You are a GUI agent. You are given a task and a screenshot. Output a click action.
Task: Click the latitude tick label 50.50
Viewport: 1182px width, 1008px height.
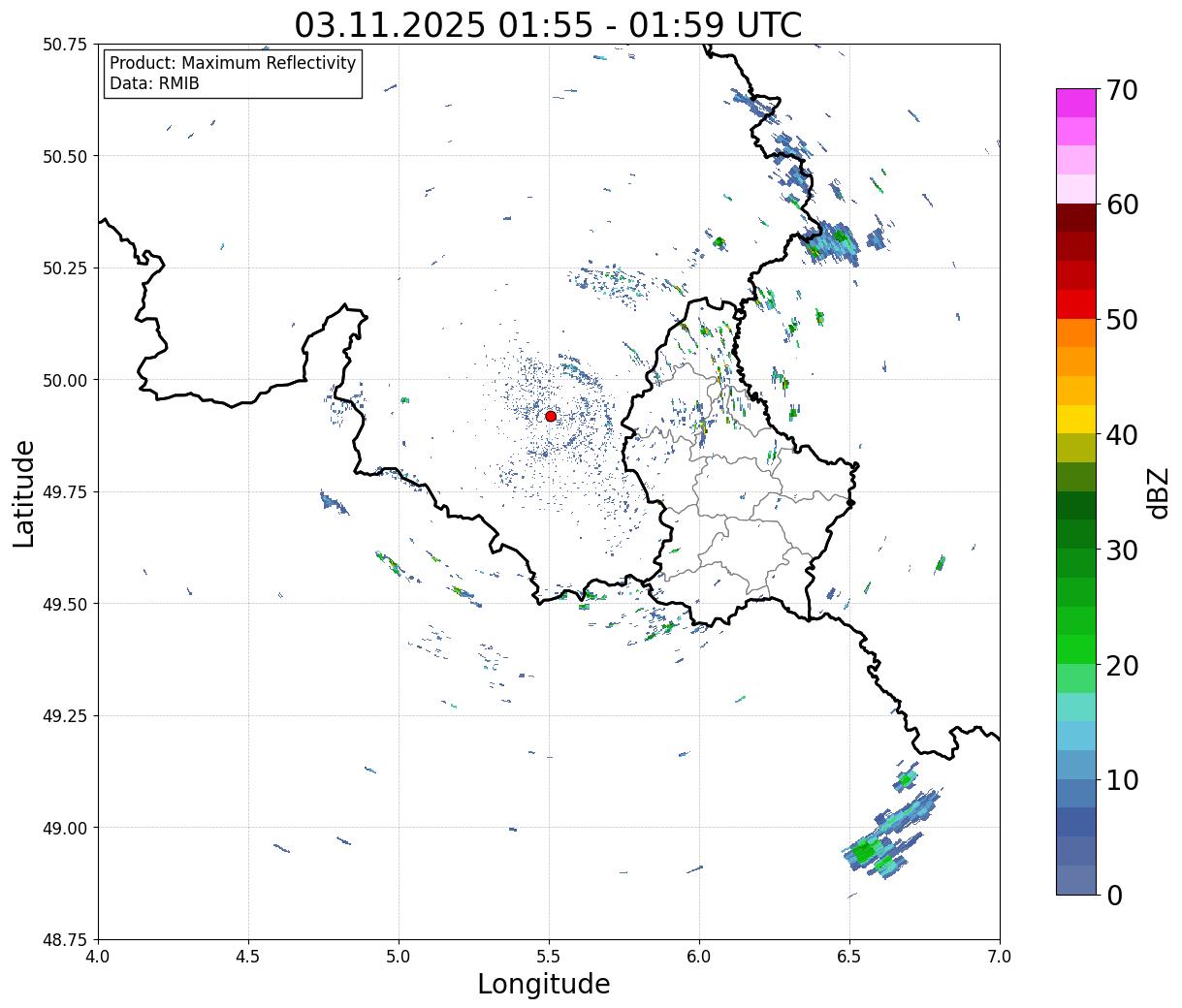tap(65, 156)
